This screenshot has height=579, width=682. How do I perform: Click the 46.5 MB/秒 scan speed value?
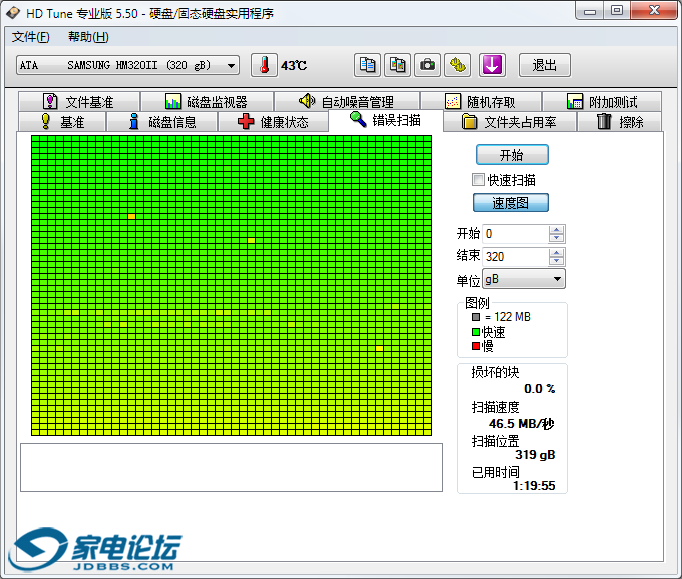(x=521, y=424)
